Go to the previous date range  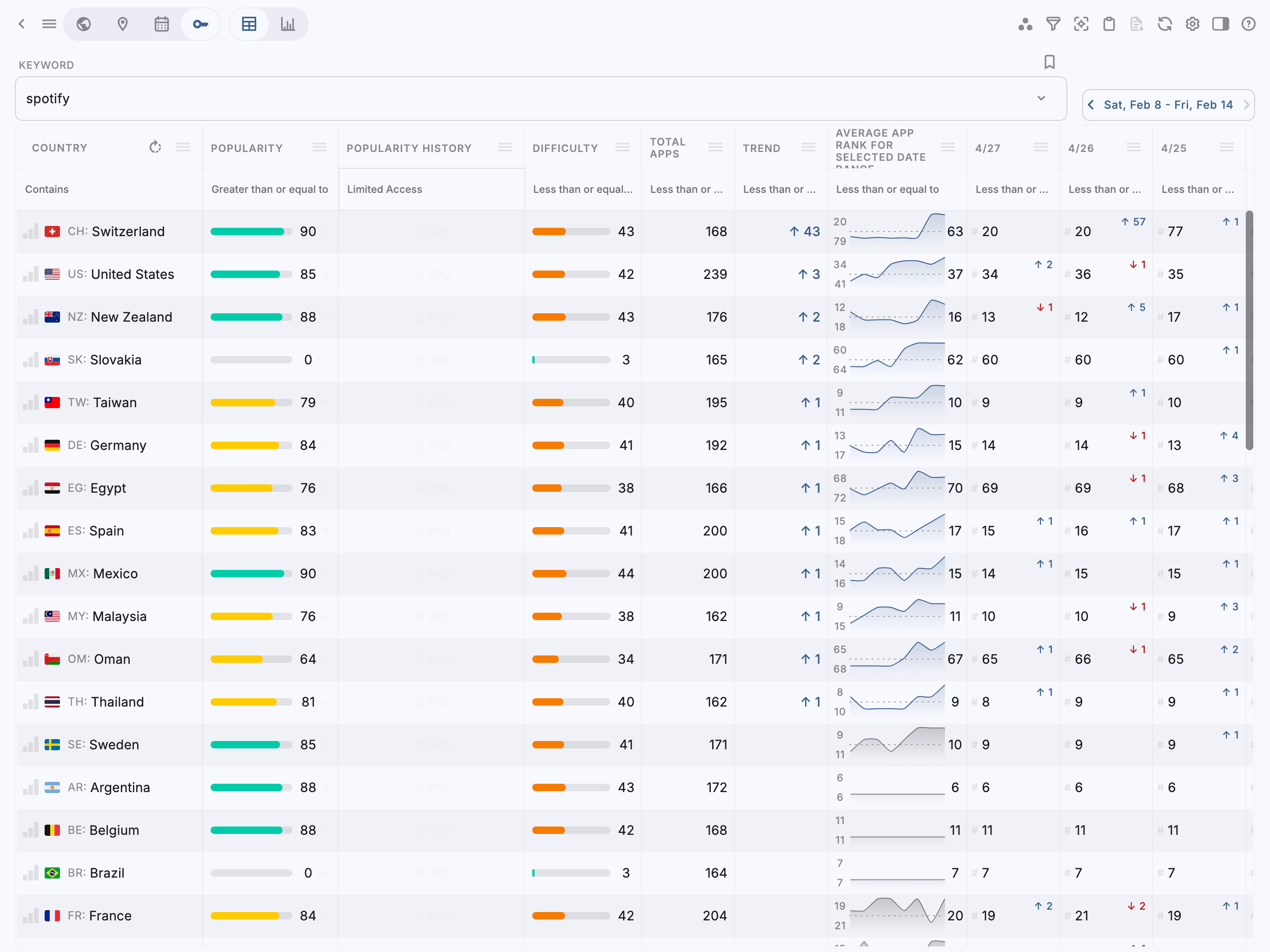click(1091, 105)
